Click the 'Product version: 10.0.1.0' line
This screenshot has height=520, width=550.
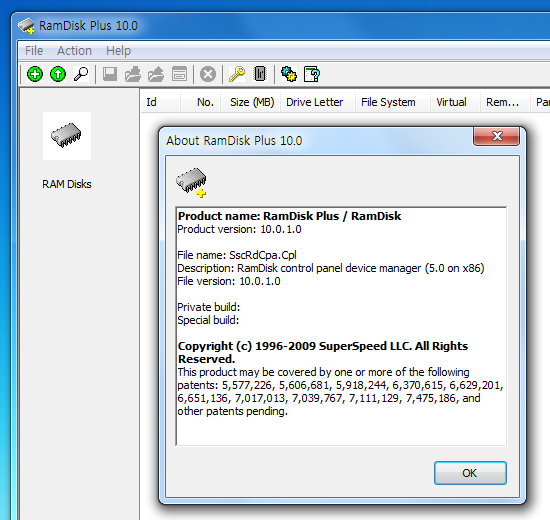pyautogui.click(x=239, y=229)
